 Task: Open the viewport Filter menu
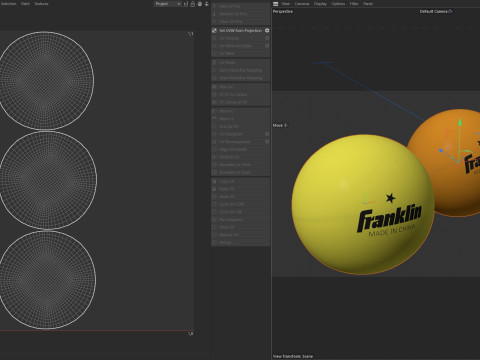pyautogui.click(x=354, y=4)
